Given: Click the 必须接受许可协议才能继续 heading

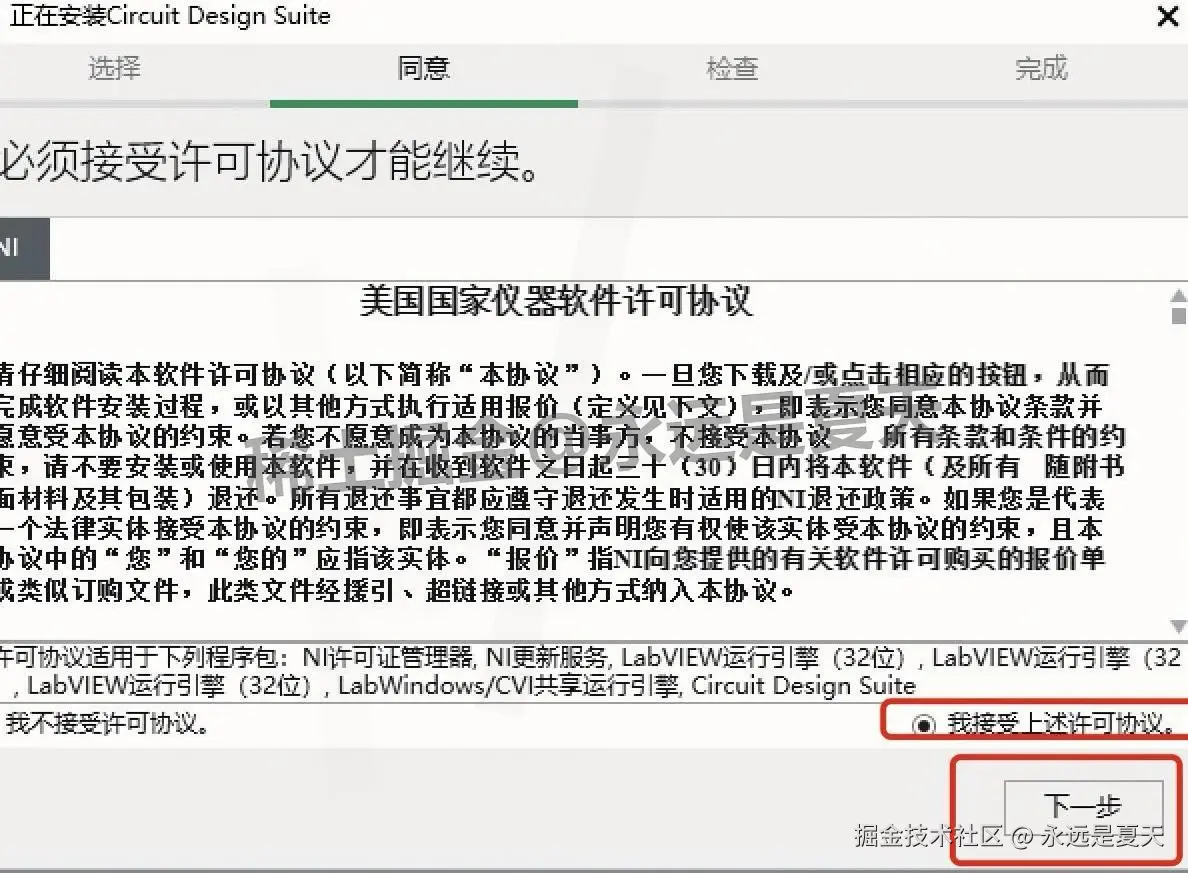Looking at the screenshot, I should pos(270,161).
